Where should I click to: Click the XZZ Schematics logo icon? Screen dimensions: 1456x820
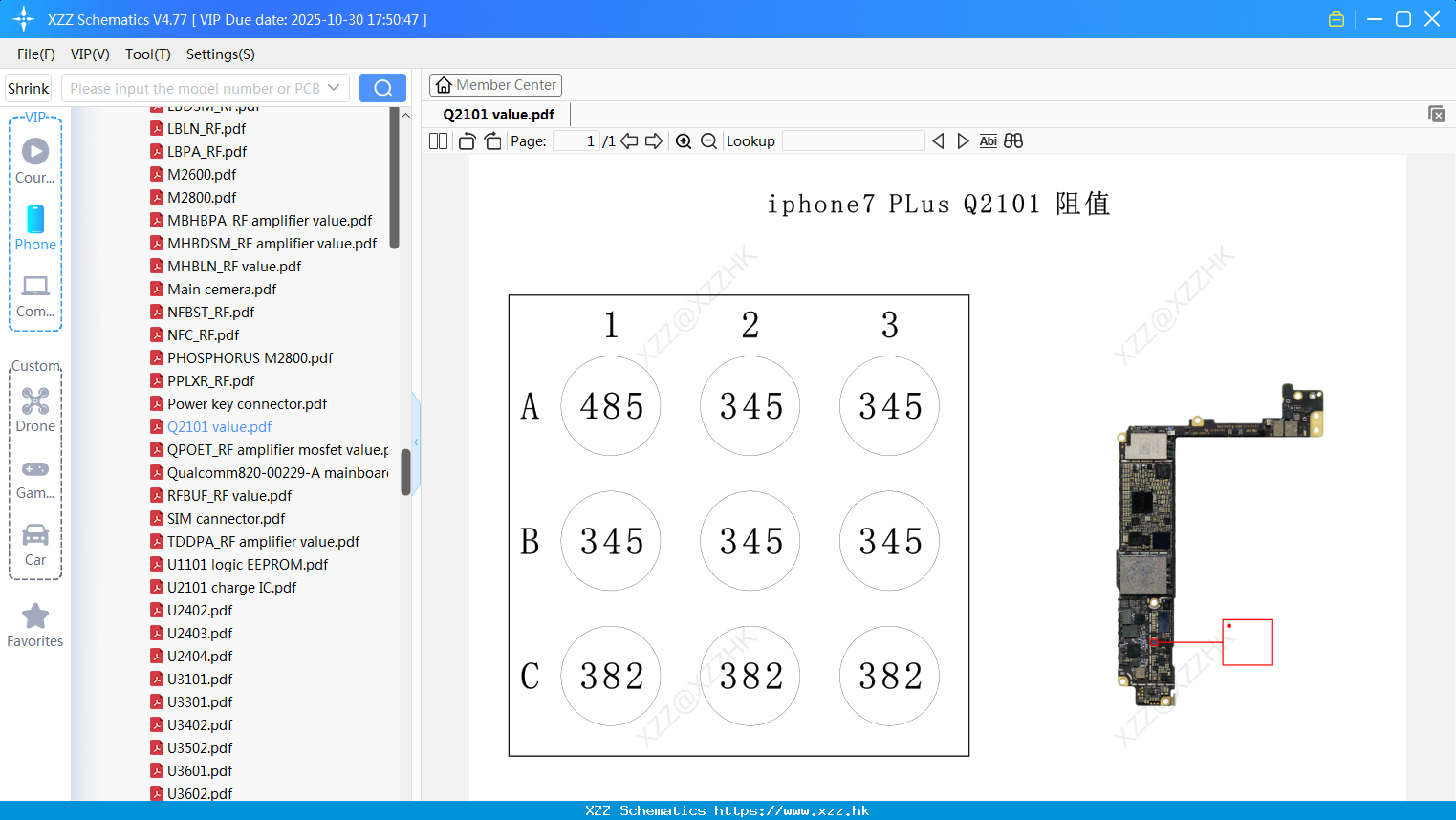tap(24, 19)
